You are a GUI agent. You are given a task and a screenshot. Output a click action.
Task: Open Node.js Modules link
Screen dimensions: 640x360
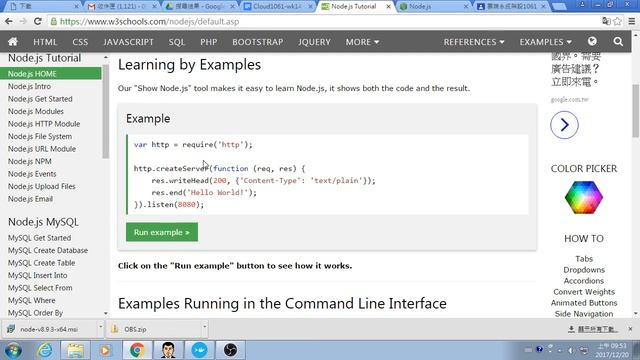36,111
